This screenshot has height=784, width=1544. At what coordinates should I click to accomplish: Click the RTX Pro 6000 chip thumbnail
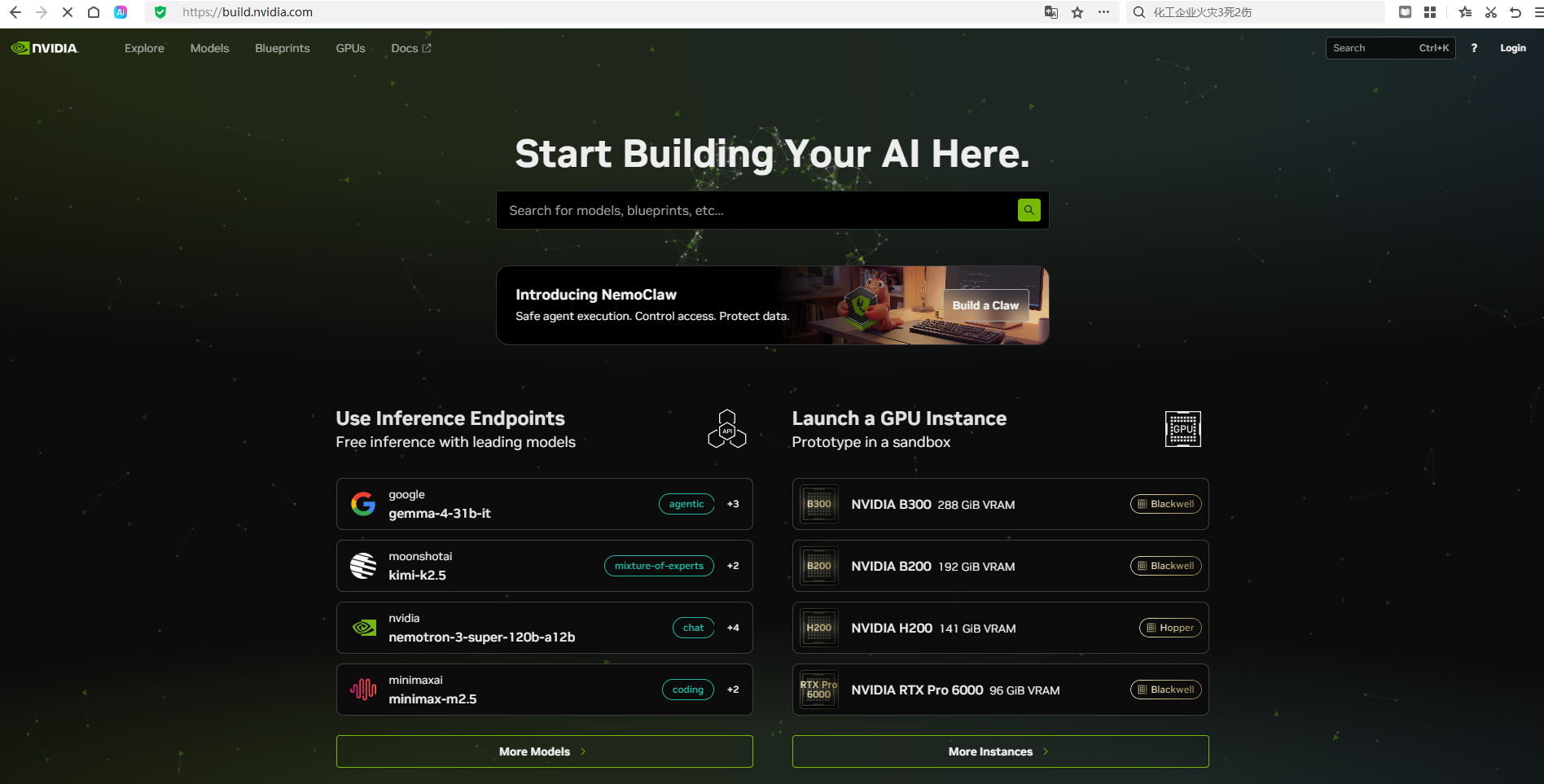tap(819, 690)
